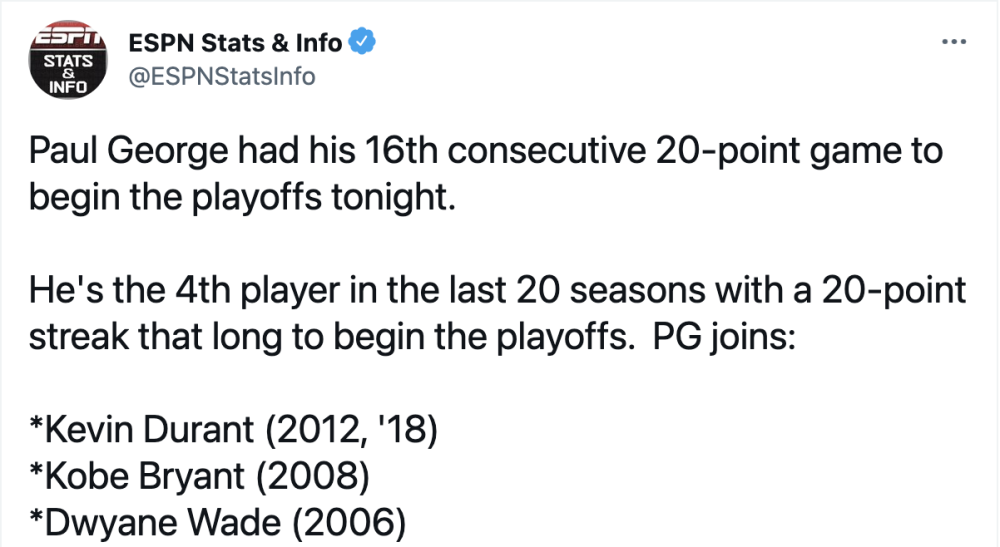Click the blue verified checkmark badge
Screen dimensions: 1000x547
click(362, 42)
